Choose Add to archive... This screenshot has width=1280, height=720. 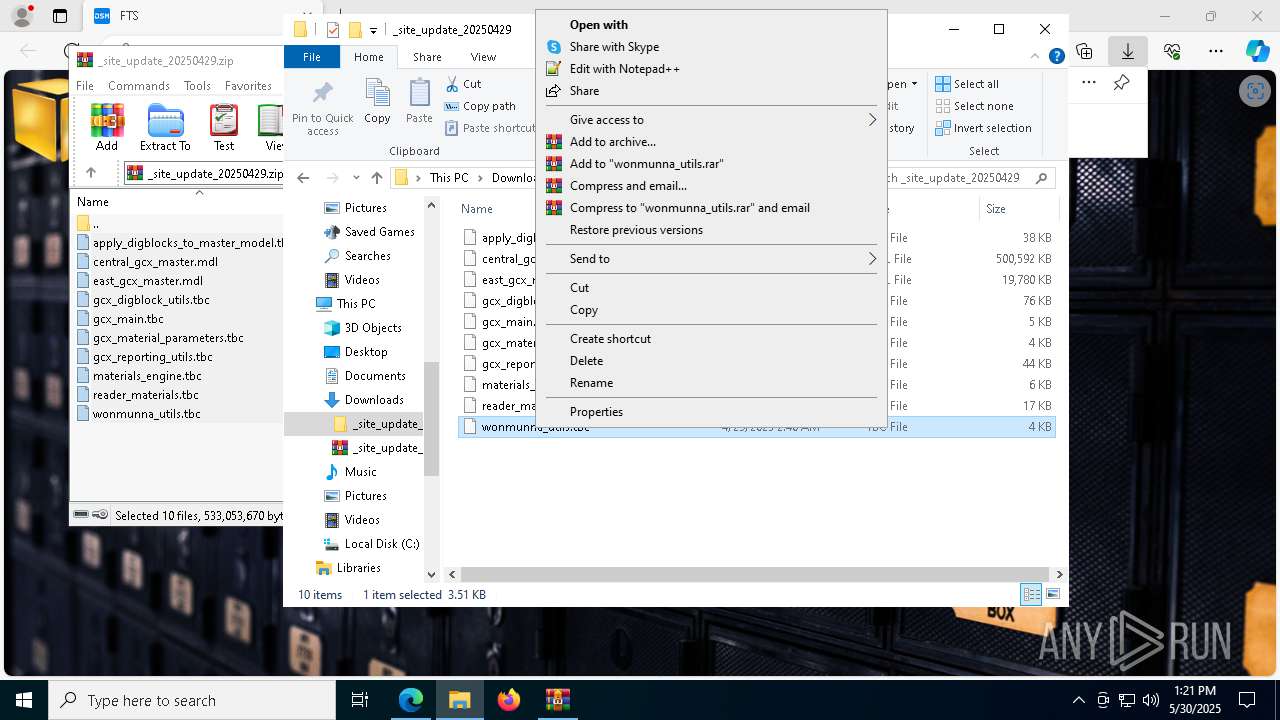click(x=711, y=142)
